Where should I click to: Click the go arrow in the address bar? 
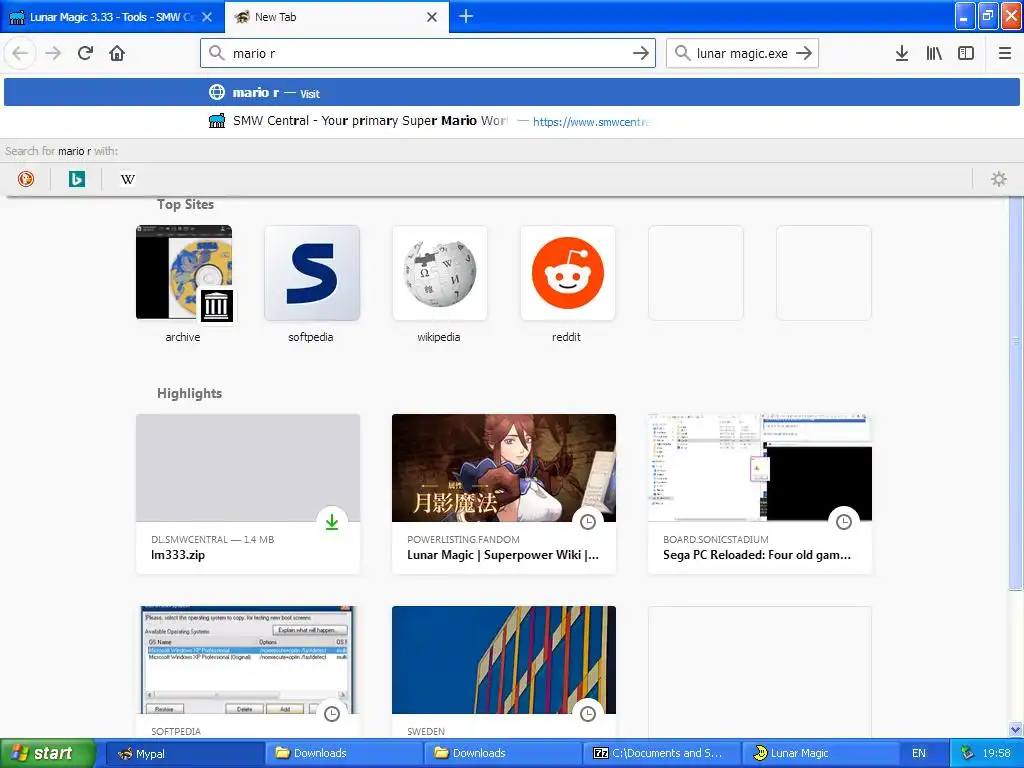(x=641, y=53)
